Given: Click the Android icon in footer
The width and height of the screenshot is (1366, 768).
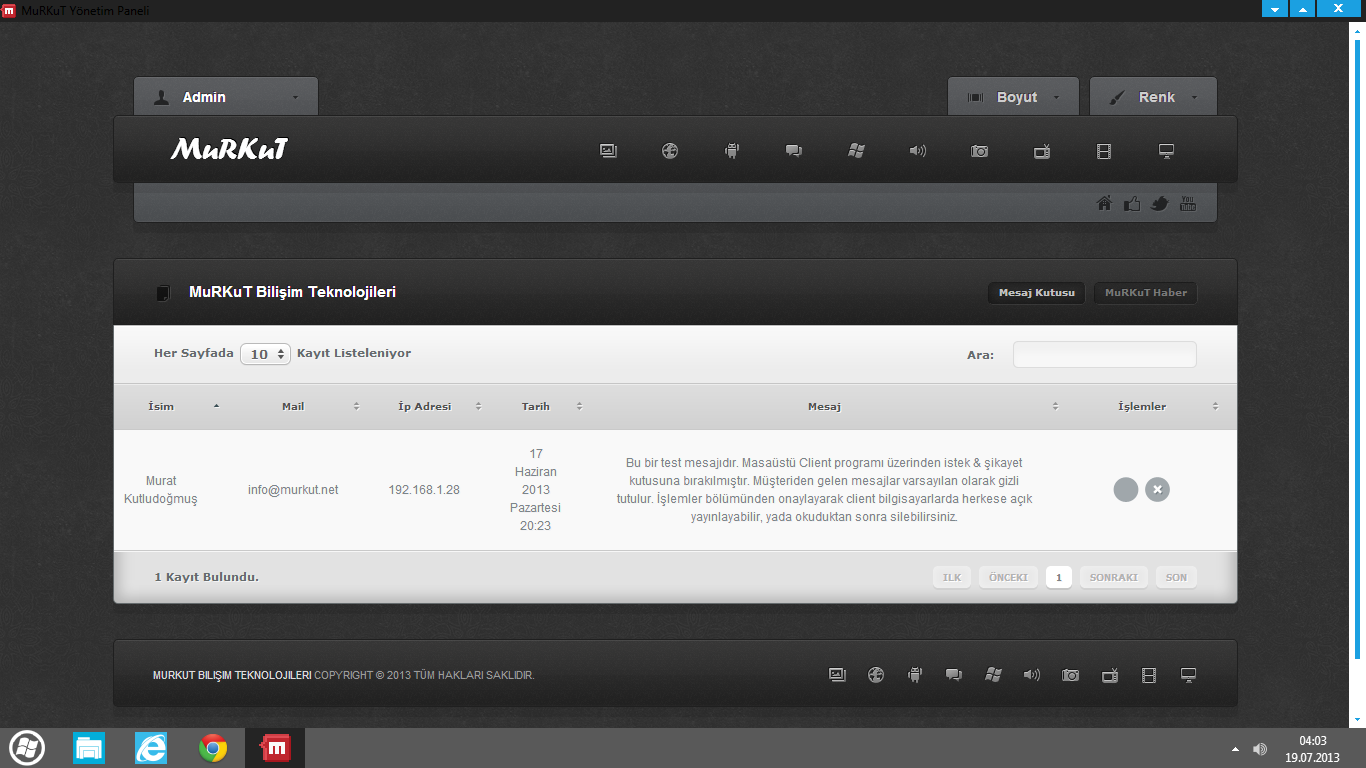Looking at the screenshot, I should [914, 675].
